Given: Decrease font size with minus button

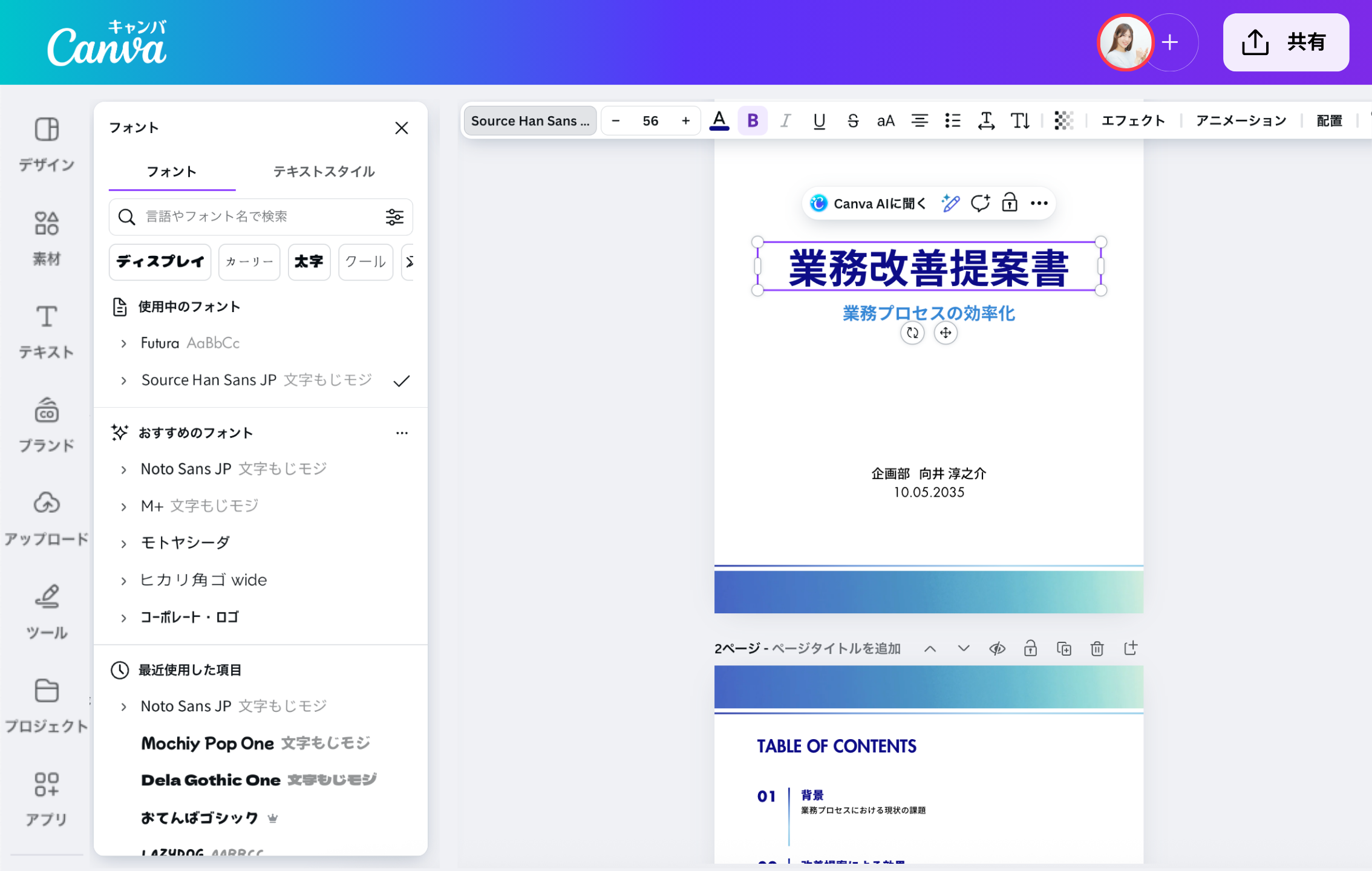Looking at the screenshot, I should coord(615,121).
